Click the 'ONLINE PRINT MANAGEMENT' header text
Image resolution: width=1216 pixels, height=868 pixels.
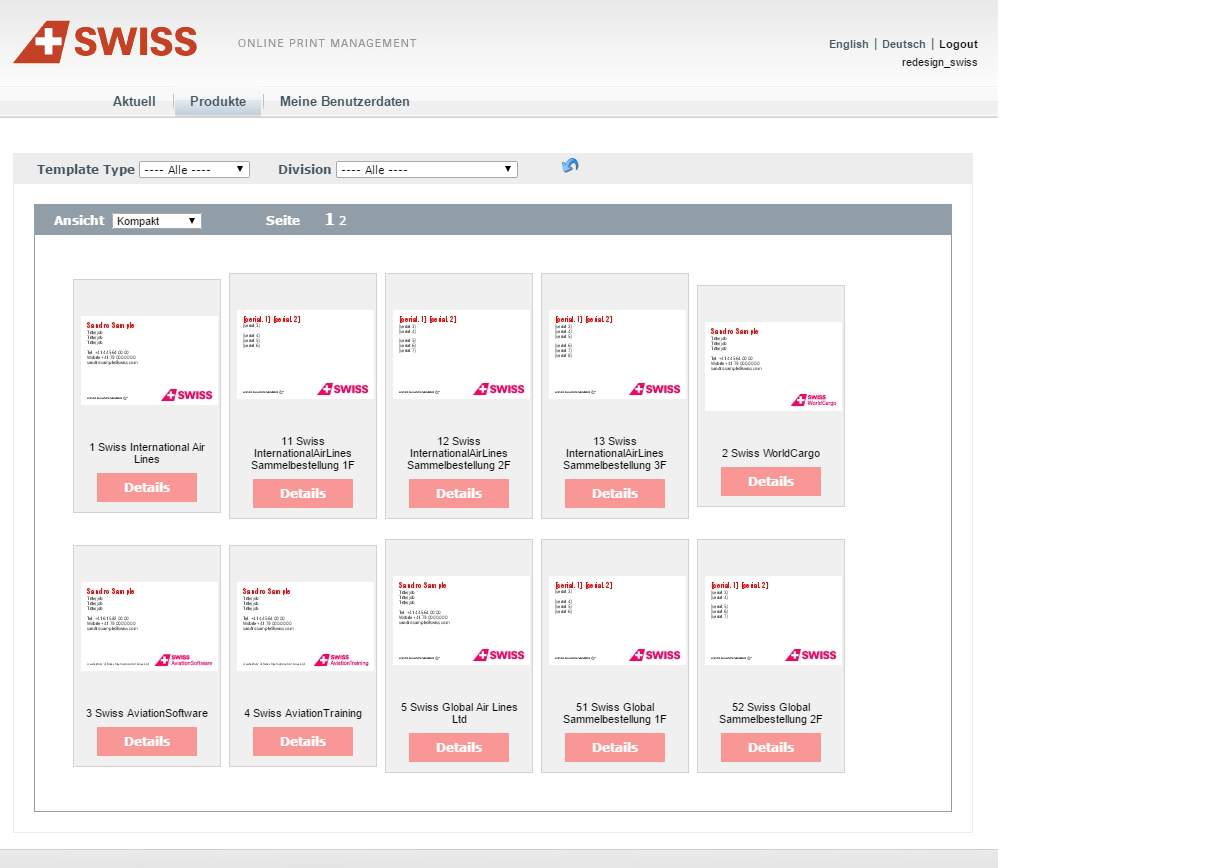(327, 43)
